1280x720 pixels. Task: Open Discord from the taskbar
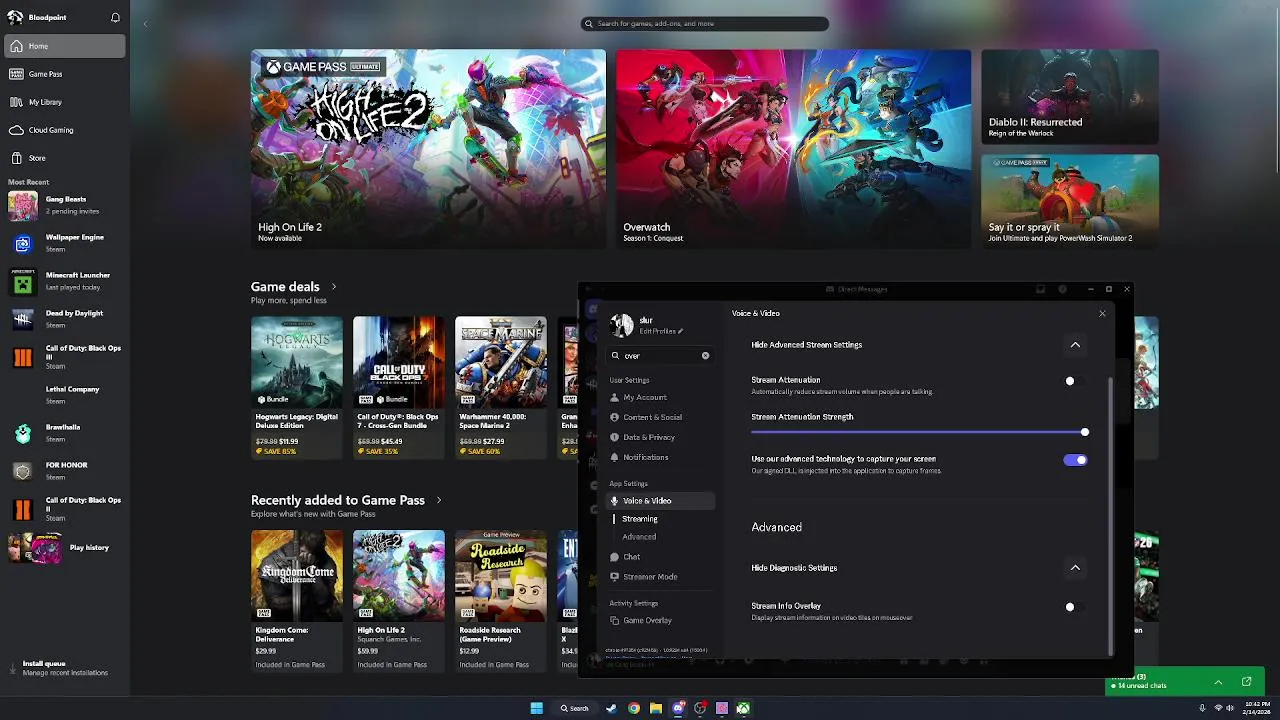[x=678, y=708]
